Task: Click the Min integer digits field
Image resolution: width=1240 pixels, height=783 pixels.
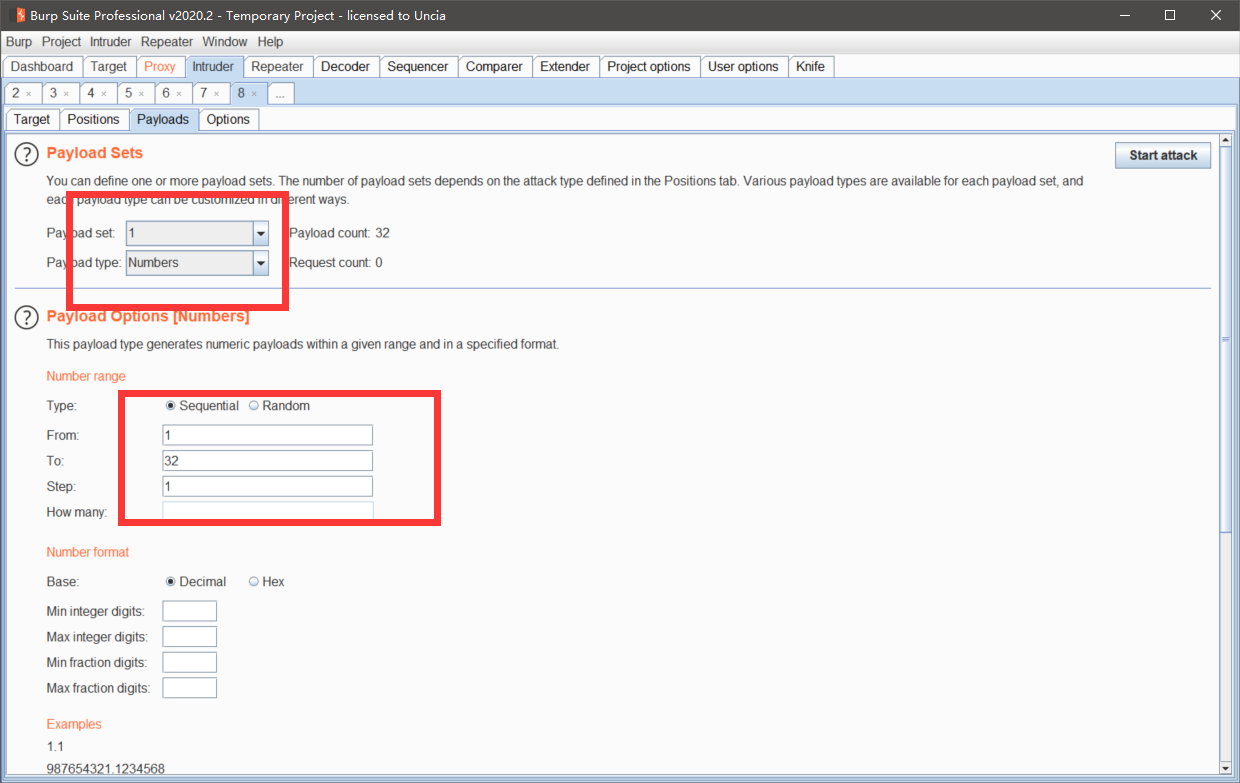Action: click(189, 611)
